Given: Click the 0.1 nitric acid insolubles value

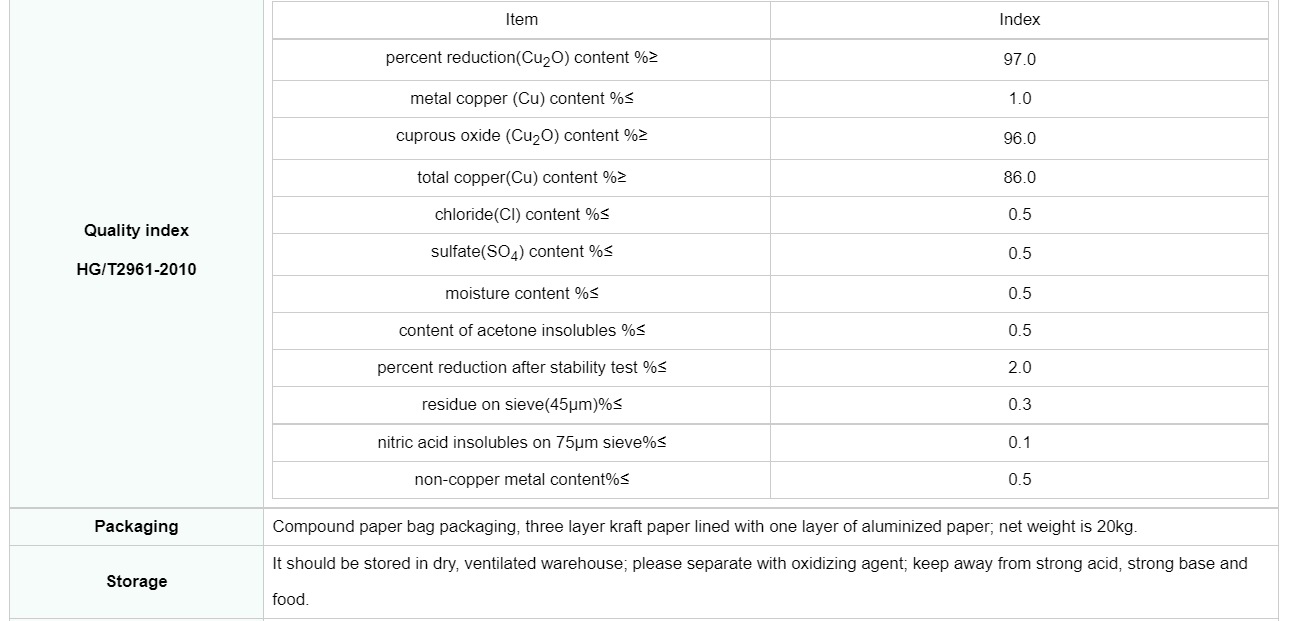Looking at the screenshot, I should click(x=1019, y=443).
